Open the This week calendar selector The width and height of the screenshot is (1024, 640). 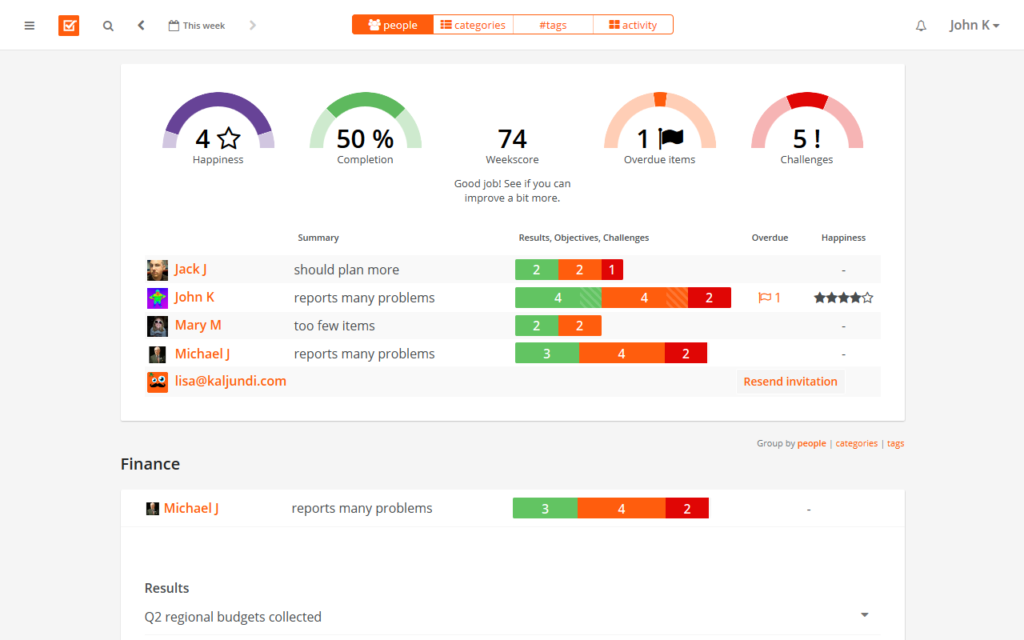(197, 25)
